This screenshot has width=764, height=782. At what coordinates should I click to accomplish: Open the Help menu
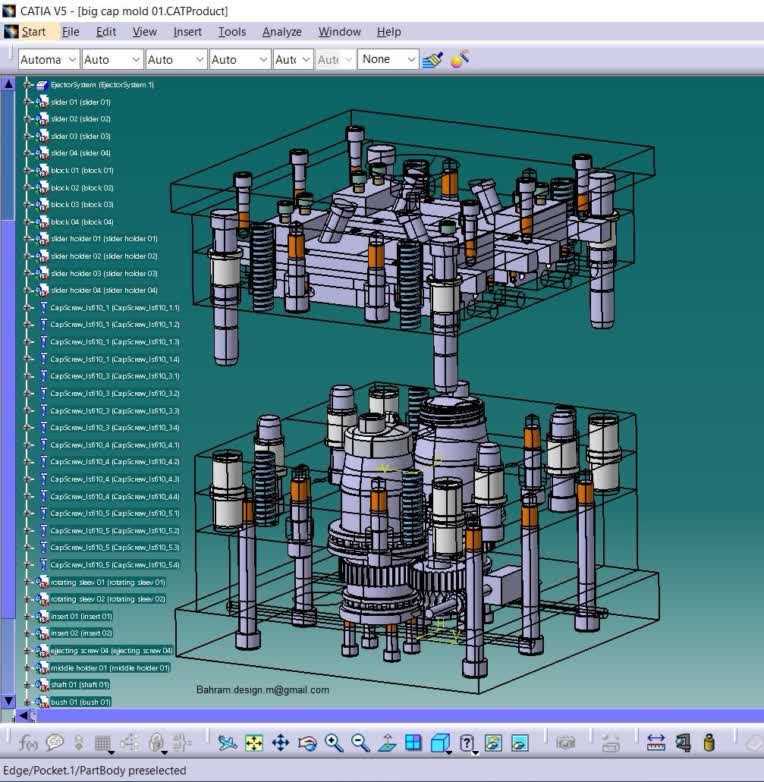(389, 32)
